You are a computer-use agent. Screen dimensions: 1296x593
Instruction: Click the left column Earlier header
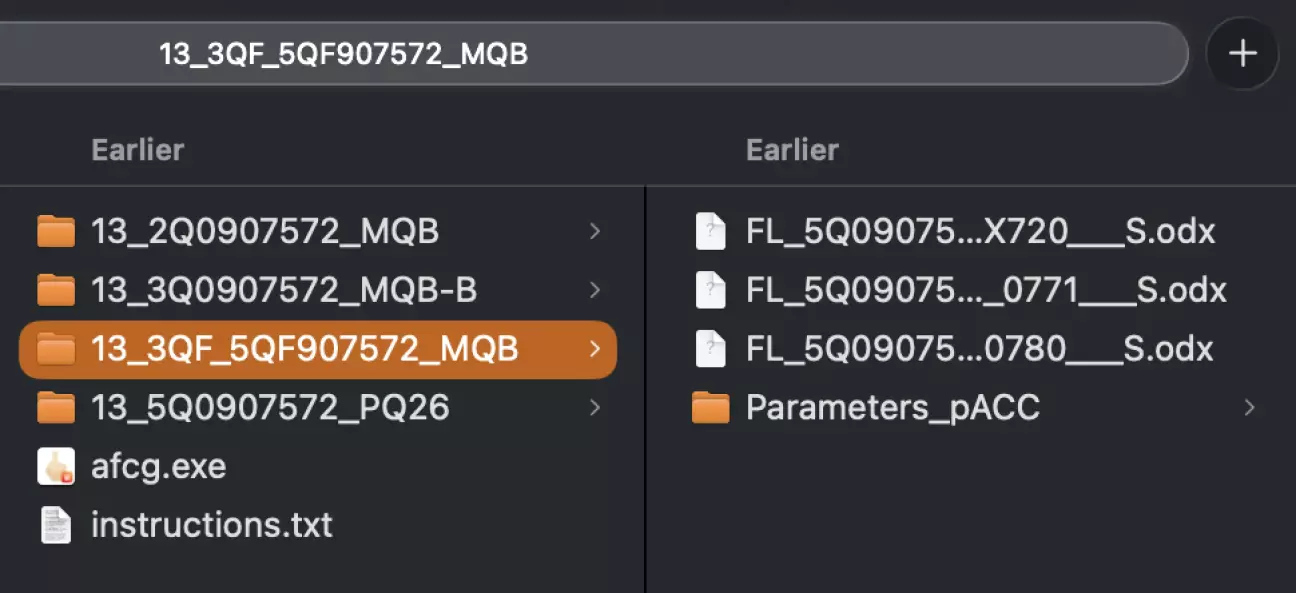pyautogui.click(x=138, y=150)
